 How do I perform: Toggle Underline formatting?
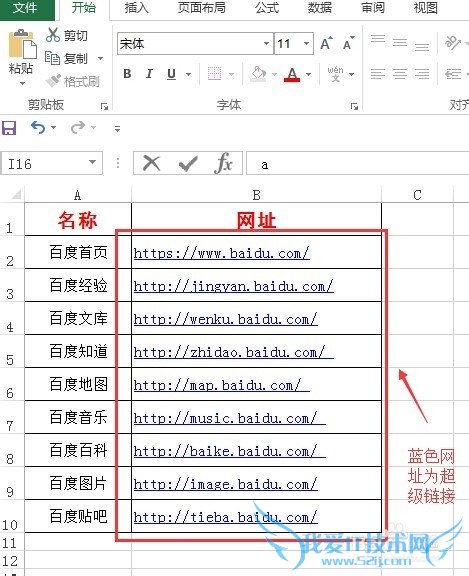[171, 74]
